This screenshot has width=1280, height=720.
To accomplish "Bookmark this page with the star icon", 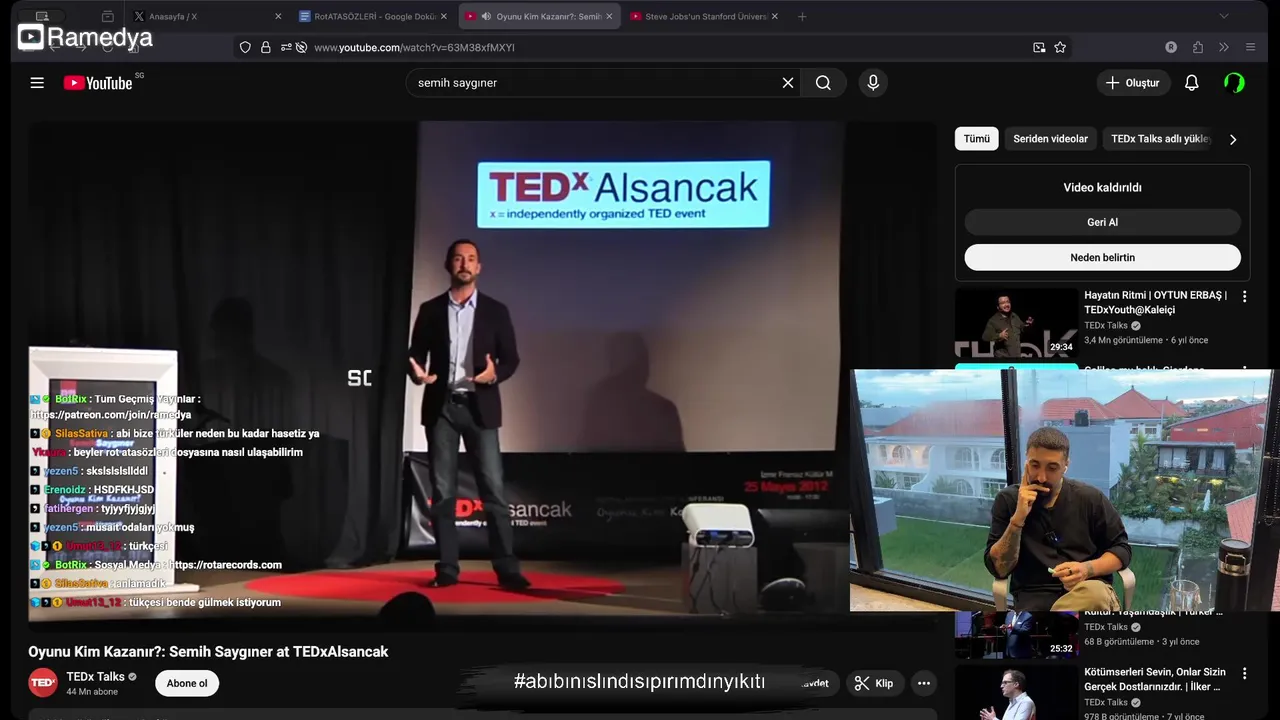I will click(x=1060, y=47).
